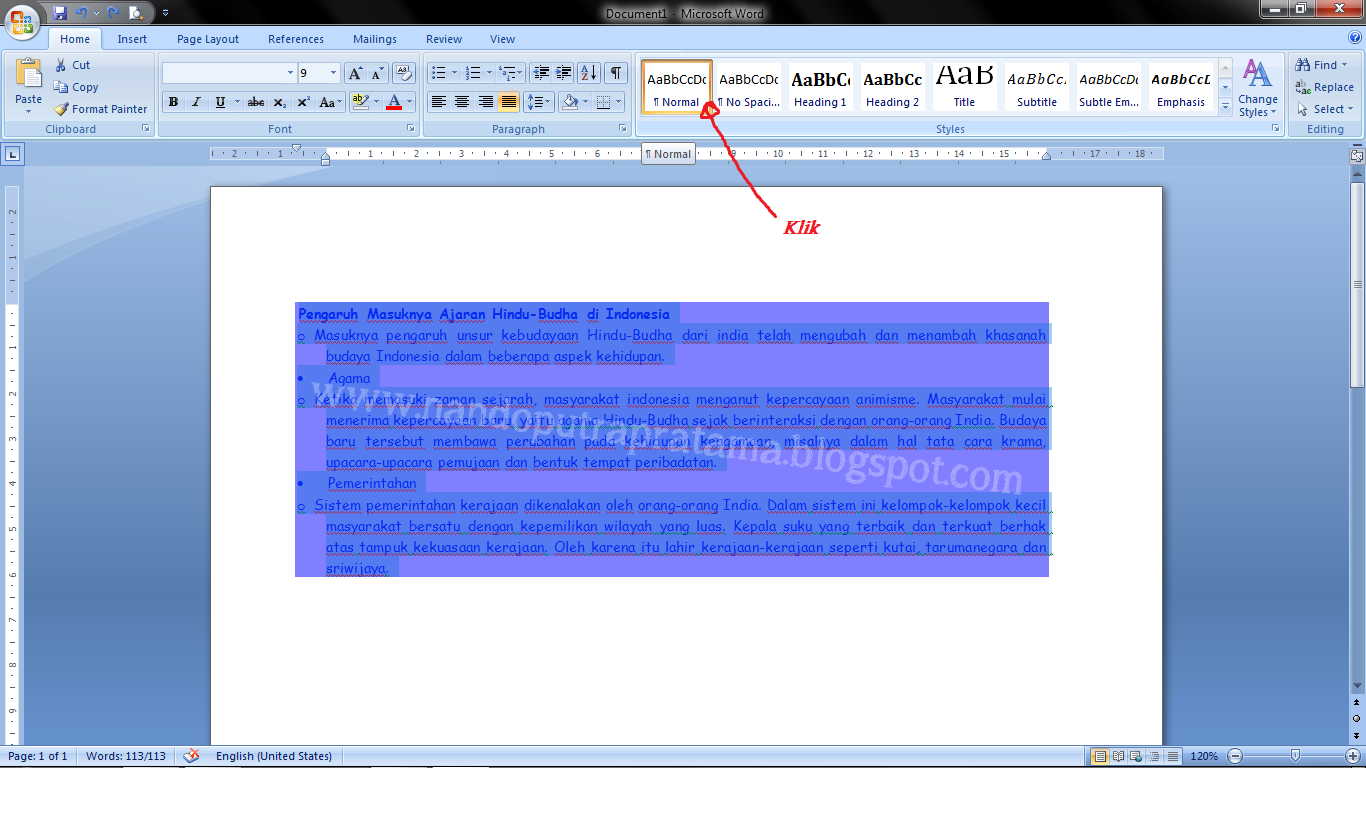Open the font name dropdown

point(290,73)
